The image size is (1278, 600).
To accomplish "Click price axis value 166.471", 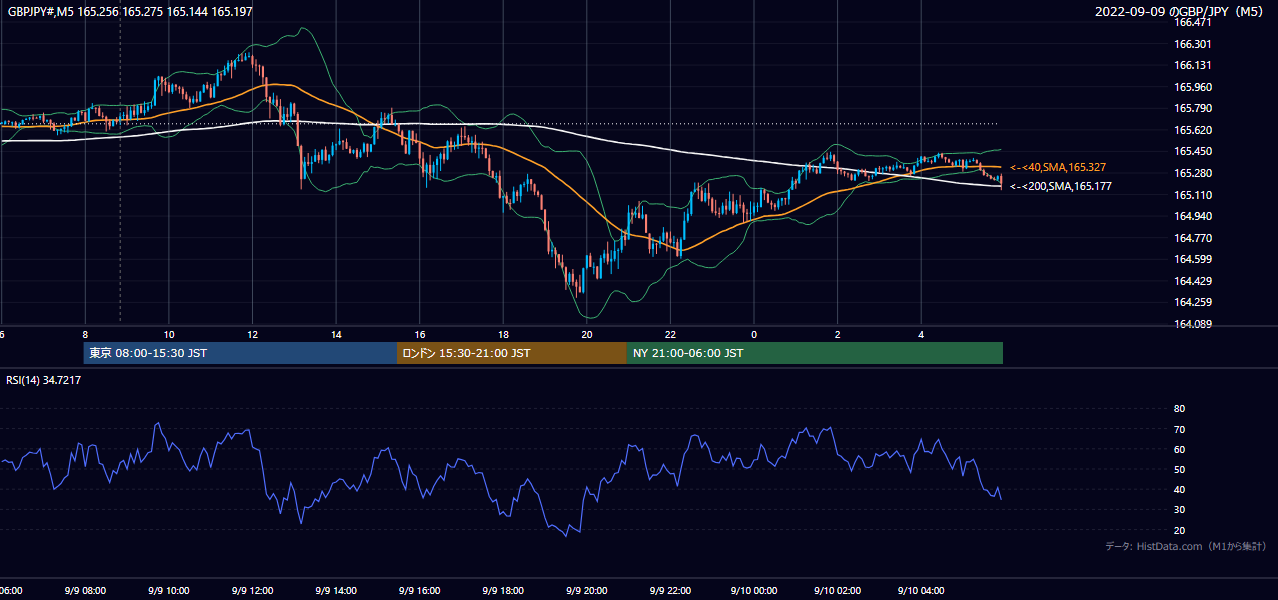I will click(x=1192, y=22).
